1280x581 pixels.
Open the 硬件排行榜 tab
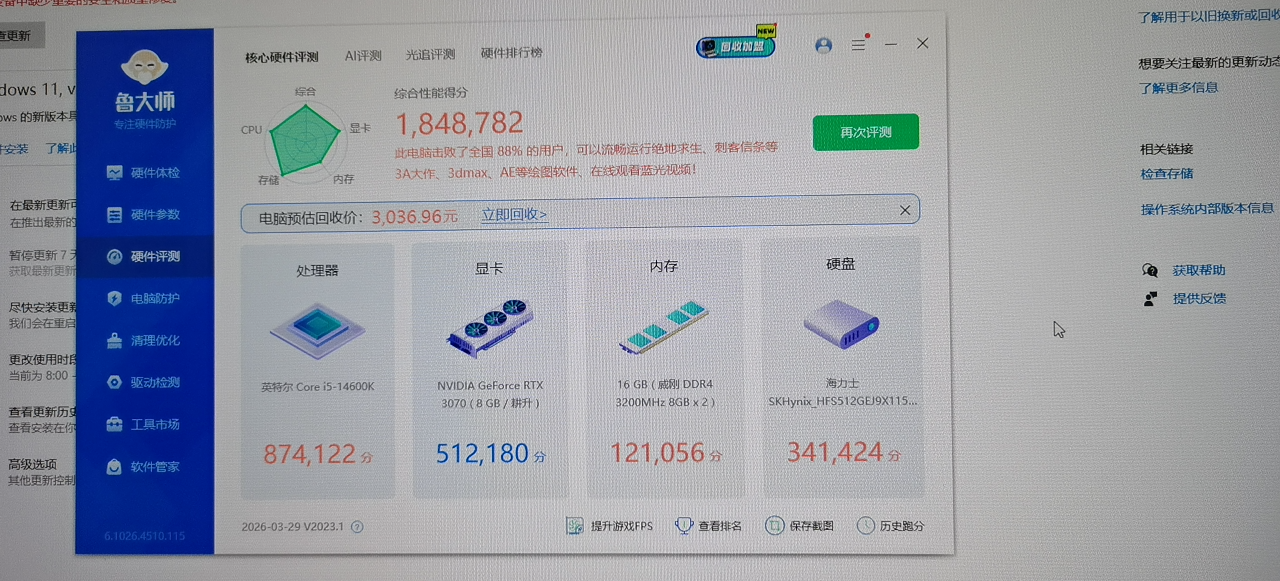point(511,53)
